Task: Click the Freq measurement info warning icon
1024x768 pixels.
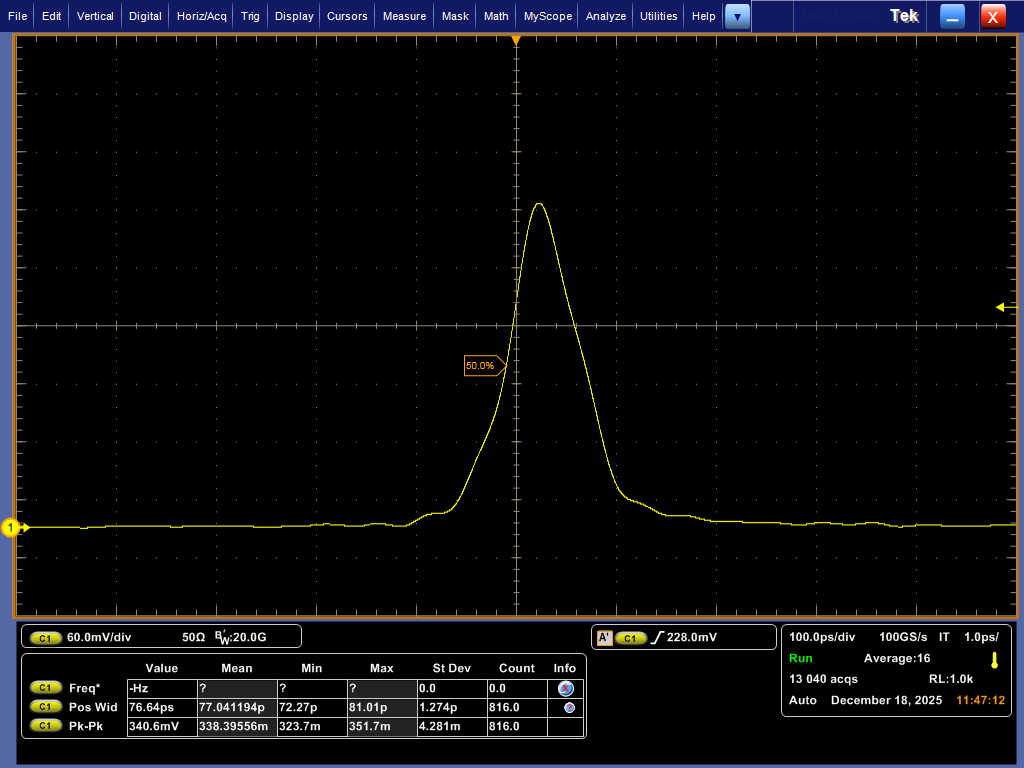Action: (x=565, y=688)
